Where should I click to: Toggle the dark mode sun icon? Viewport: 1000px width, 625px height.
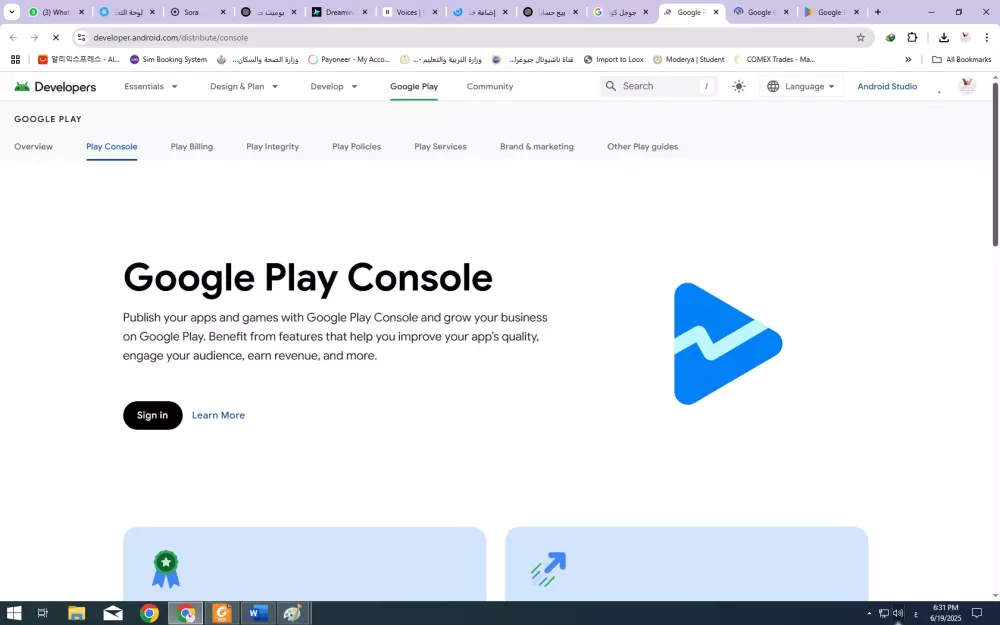click(x=738, y=86)
